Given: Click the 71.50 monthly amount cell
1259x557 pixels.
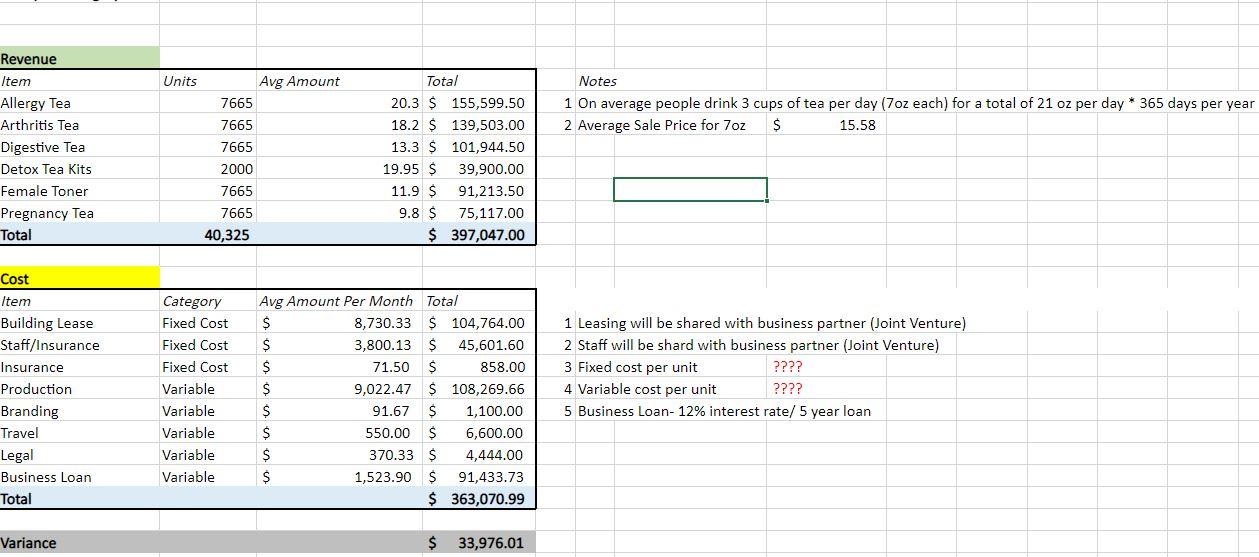Looking at the screenshot, I should click(340, 367).
